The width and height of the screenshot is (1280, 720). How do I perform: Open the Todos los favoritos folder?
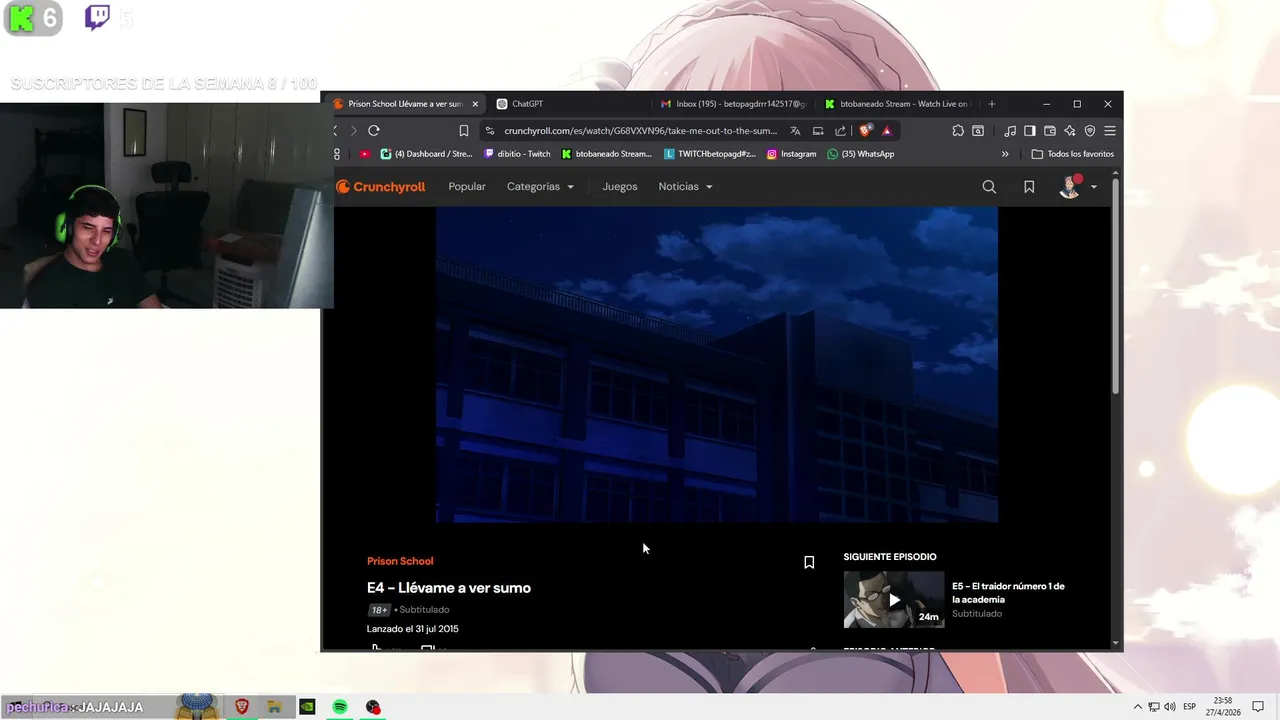point(1072,154)
